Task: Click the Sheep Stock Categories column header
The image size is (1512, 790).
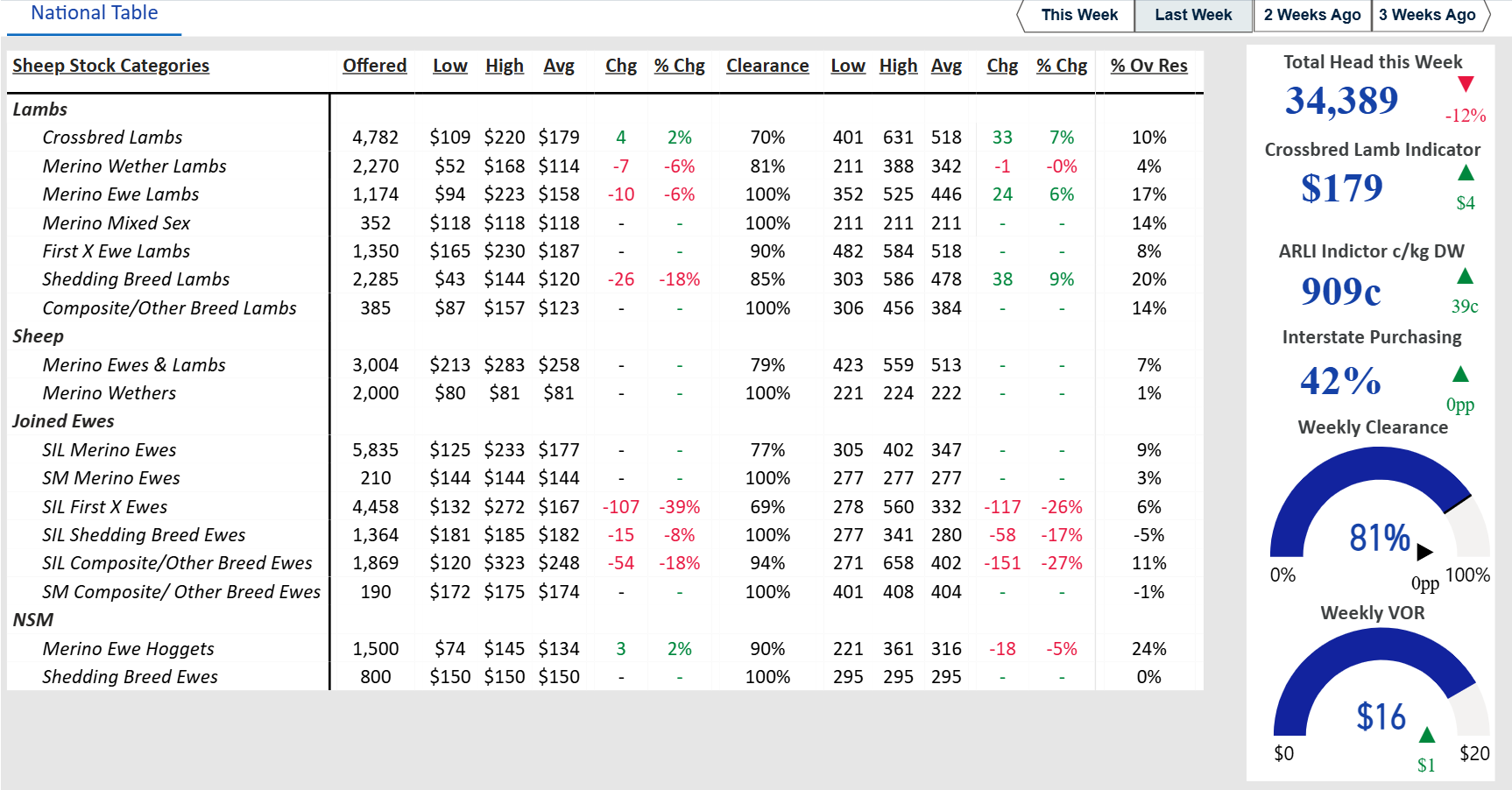Action: (110, 66)
